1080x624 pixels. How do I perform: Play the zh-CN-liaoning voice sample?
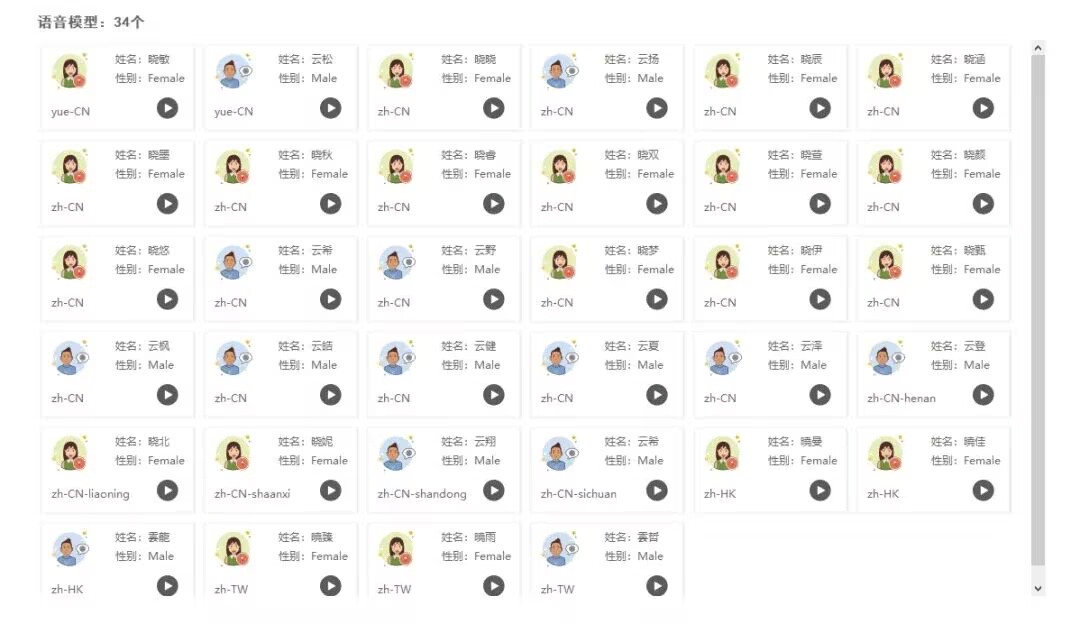167,490
